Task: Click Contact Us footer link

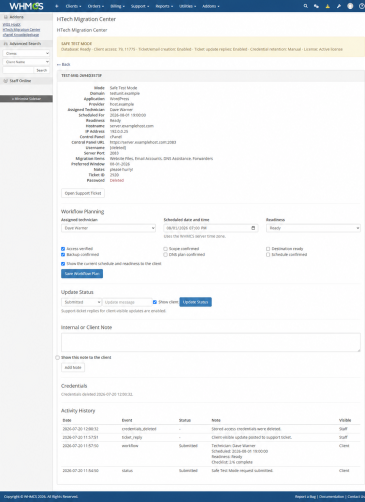Action: 356,497
